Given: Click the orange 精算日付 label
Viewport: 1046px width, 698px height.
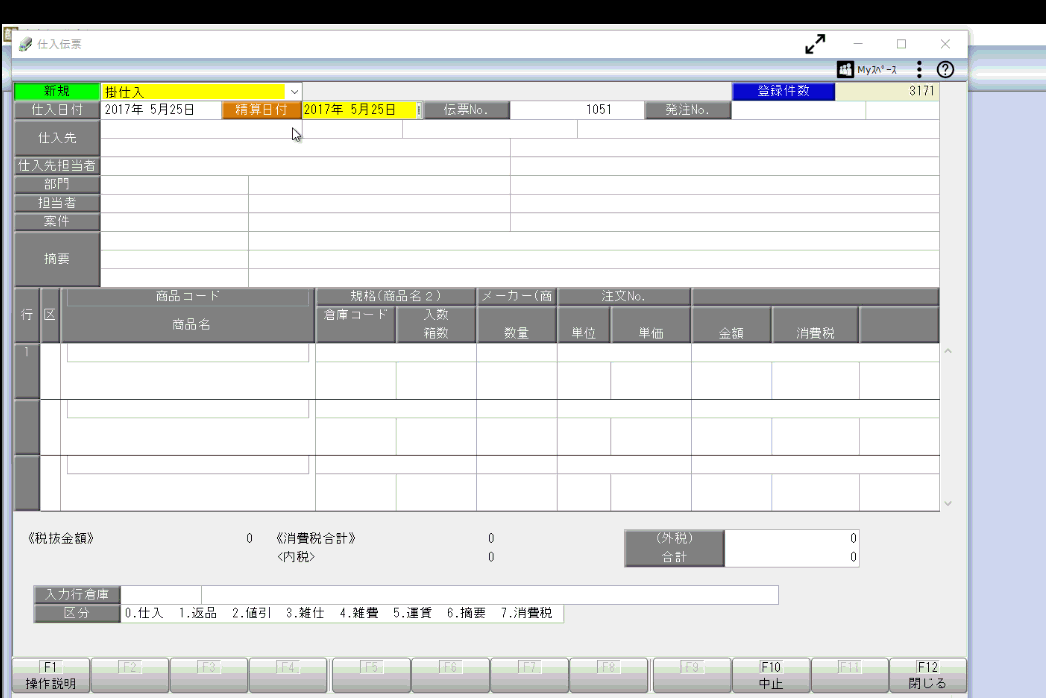Looking at the screenshot, I should click(x=261, y=110).
